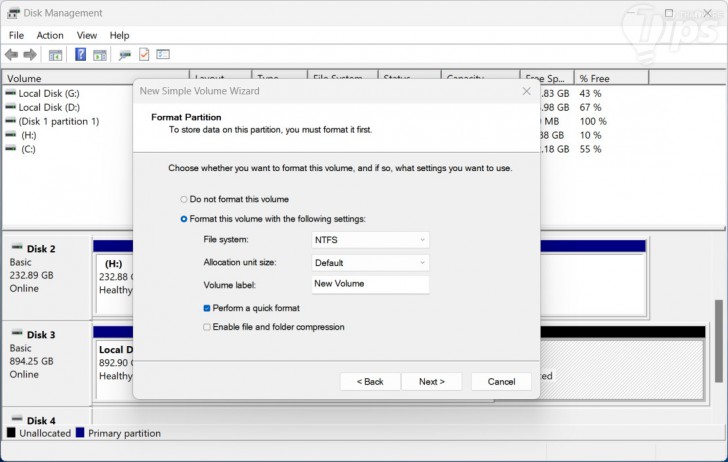Image resolution: width=728 pixels, height=462 pixels.
Task: Click the blue Primary partition legend swatch
Action: pos(80,433)
